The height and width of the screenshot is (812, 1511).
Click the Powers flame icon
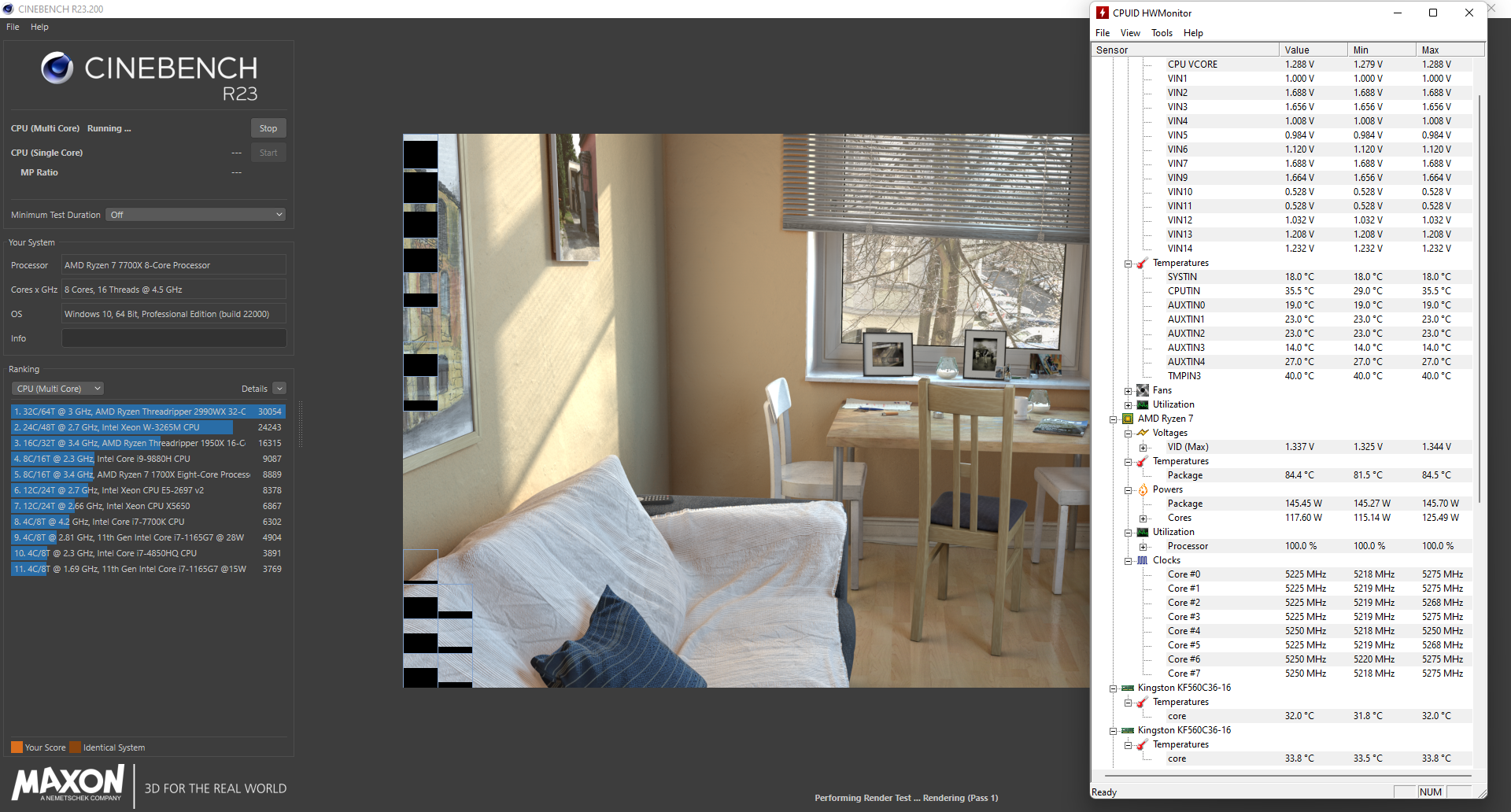pyautogui.click(x=1143, y=489)
